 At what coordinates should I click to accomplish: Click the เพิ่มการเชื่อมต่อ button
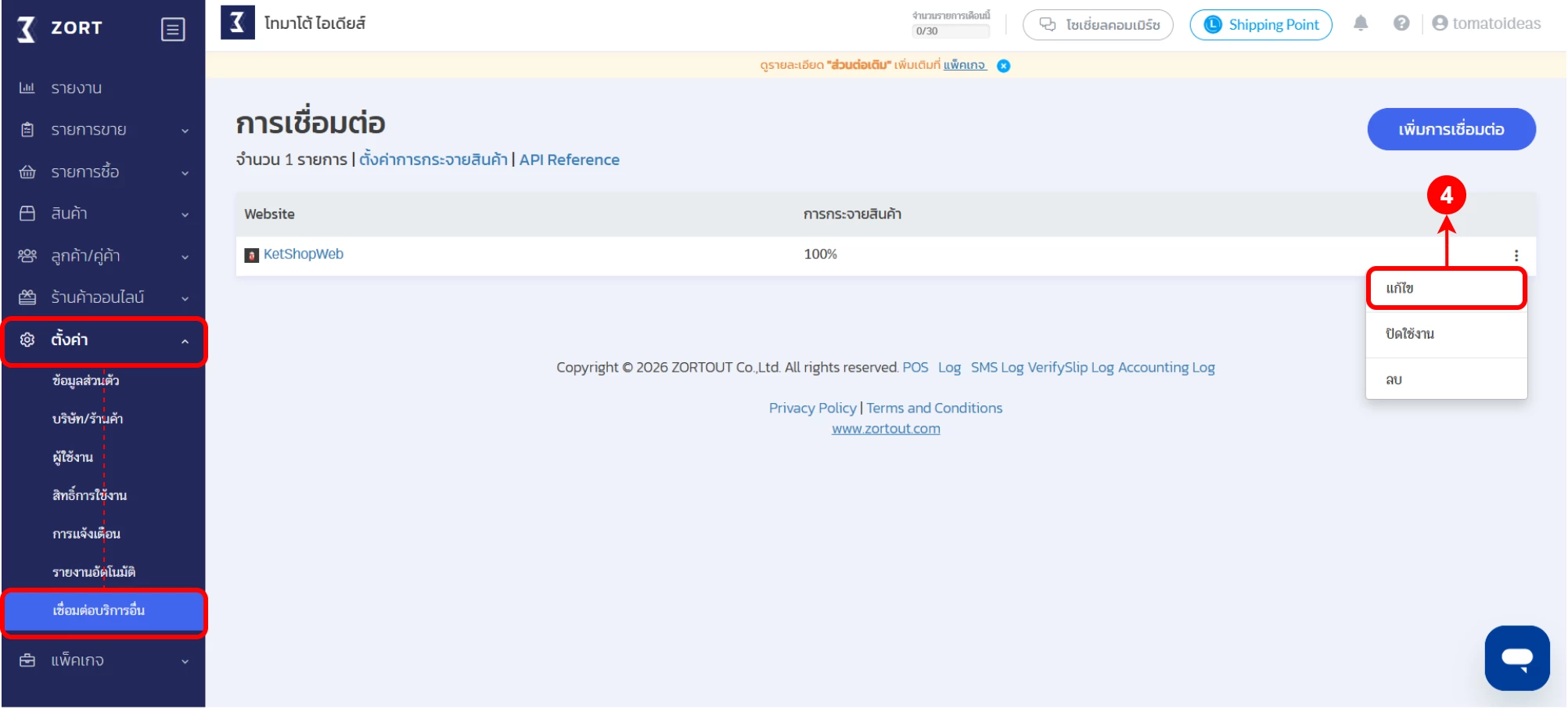pos(1451,129)
